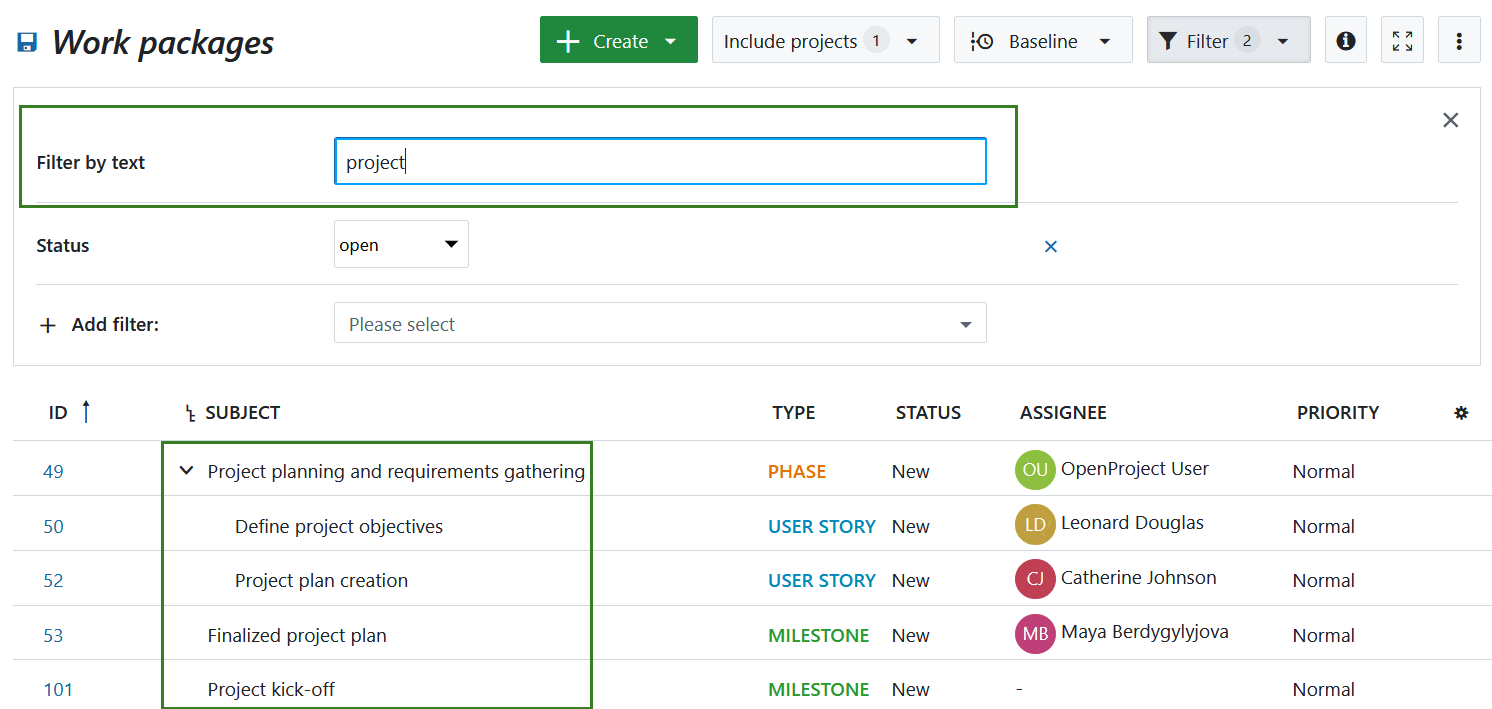Click the save view icon beside Work packages
1492x709 pixels.
pos(26,41)
